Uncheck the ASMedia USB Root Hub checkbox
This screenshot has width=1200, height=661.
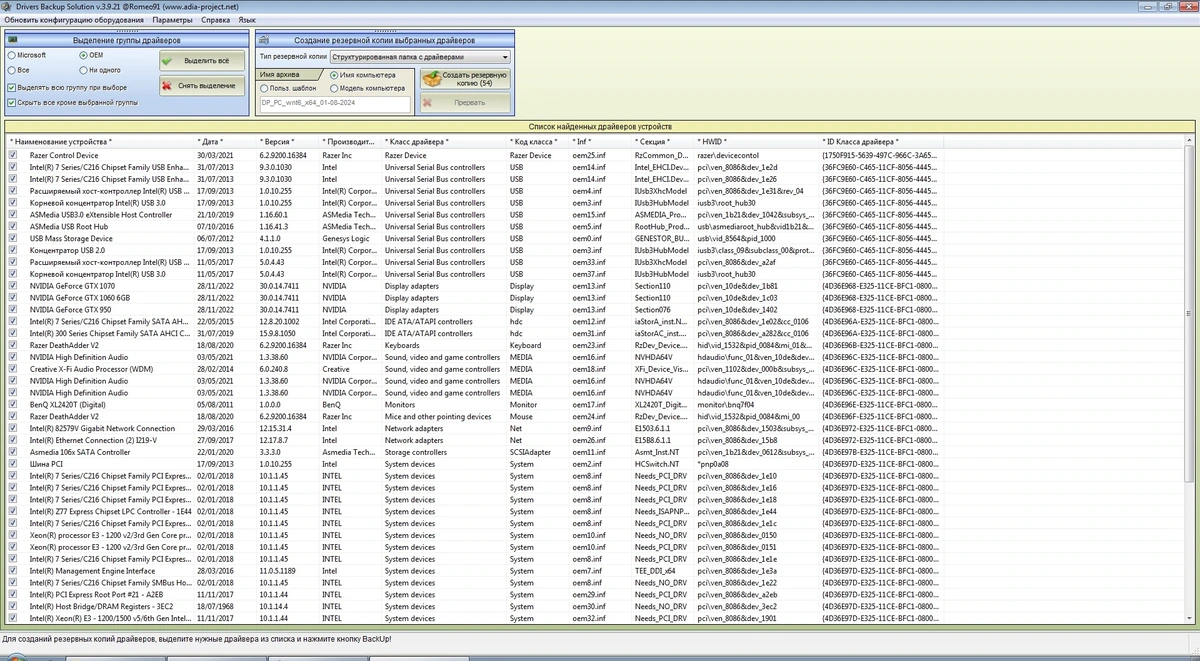13,226
